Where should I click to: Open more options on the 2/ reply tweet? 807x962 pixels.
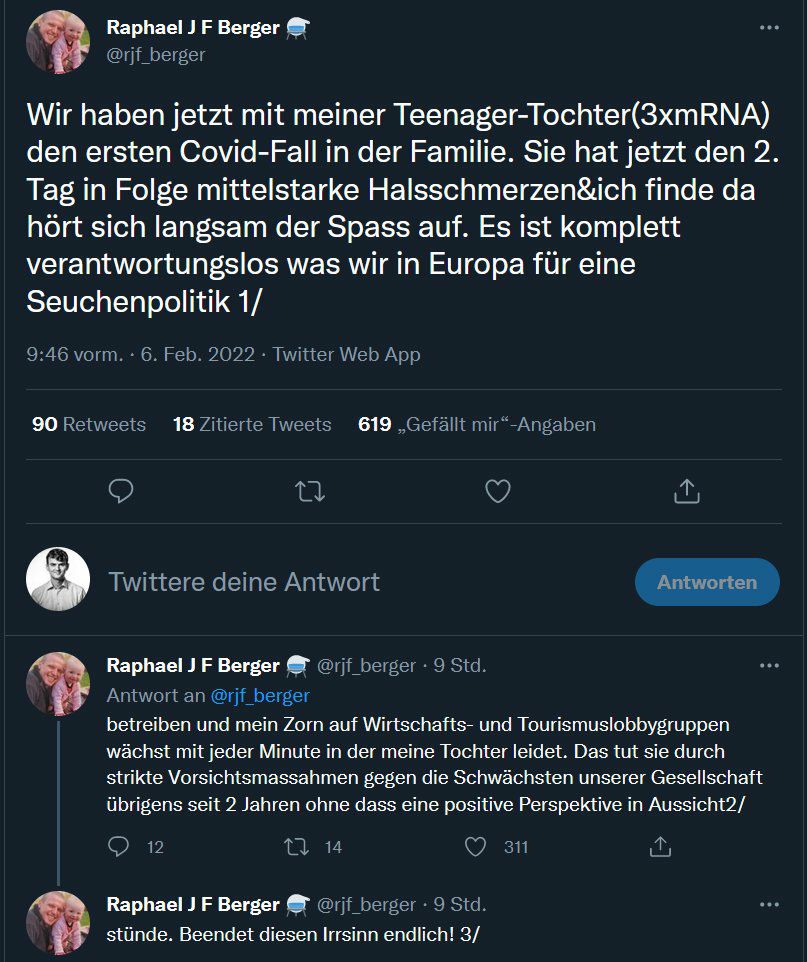(x=768, y=665)
